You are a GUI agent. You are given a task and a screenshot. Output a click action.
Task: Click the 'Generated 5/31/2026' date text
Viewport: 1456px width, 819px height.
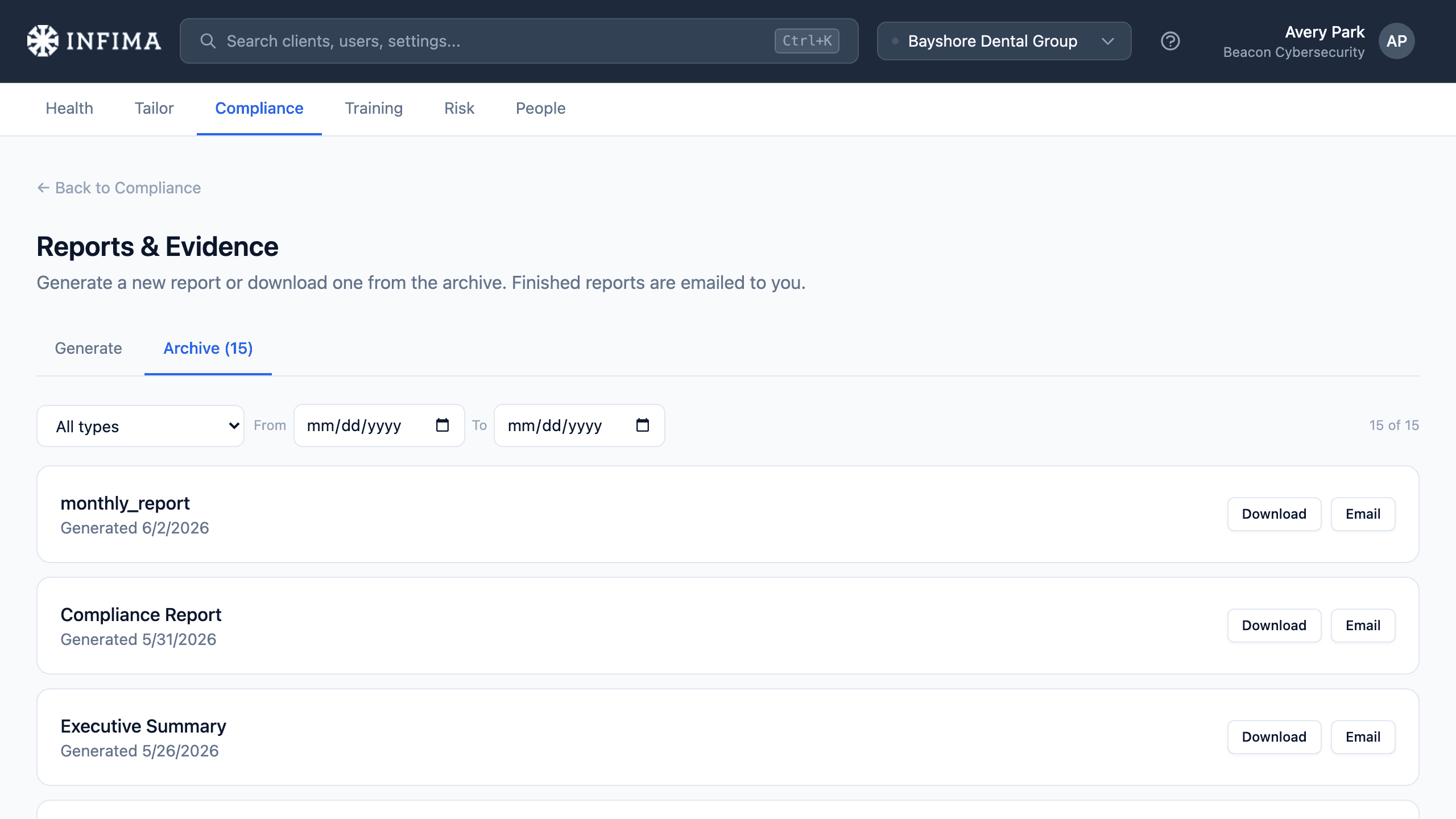pos(138,640)
